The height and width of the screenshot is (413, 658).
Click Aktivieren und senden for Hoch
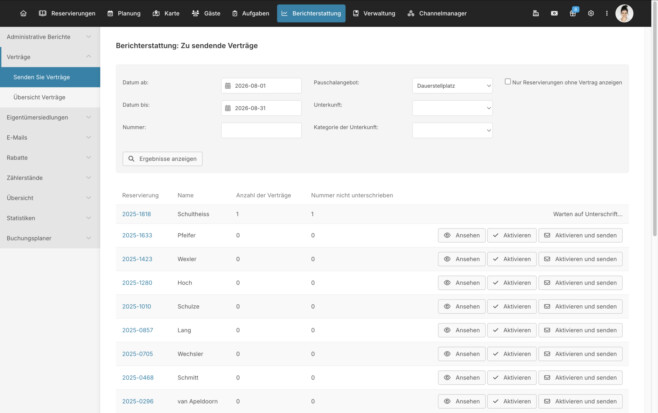coord(580,283)
